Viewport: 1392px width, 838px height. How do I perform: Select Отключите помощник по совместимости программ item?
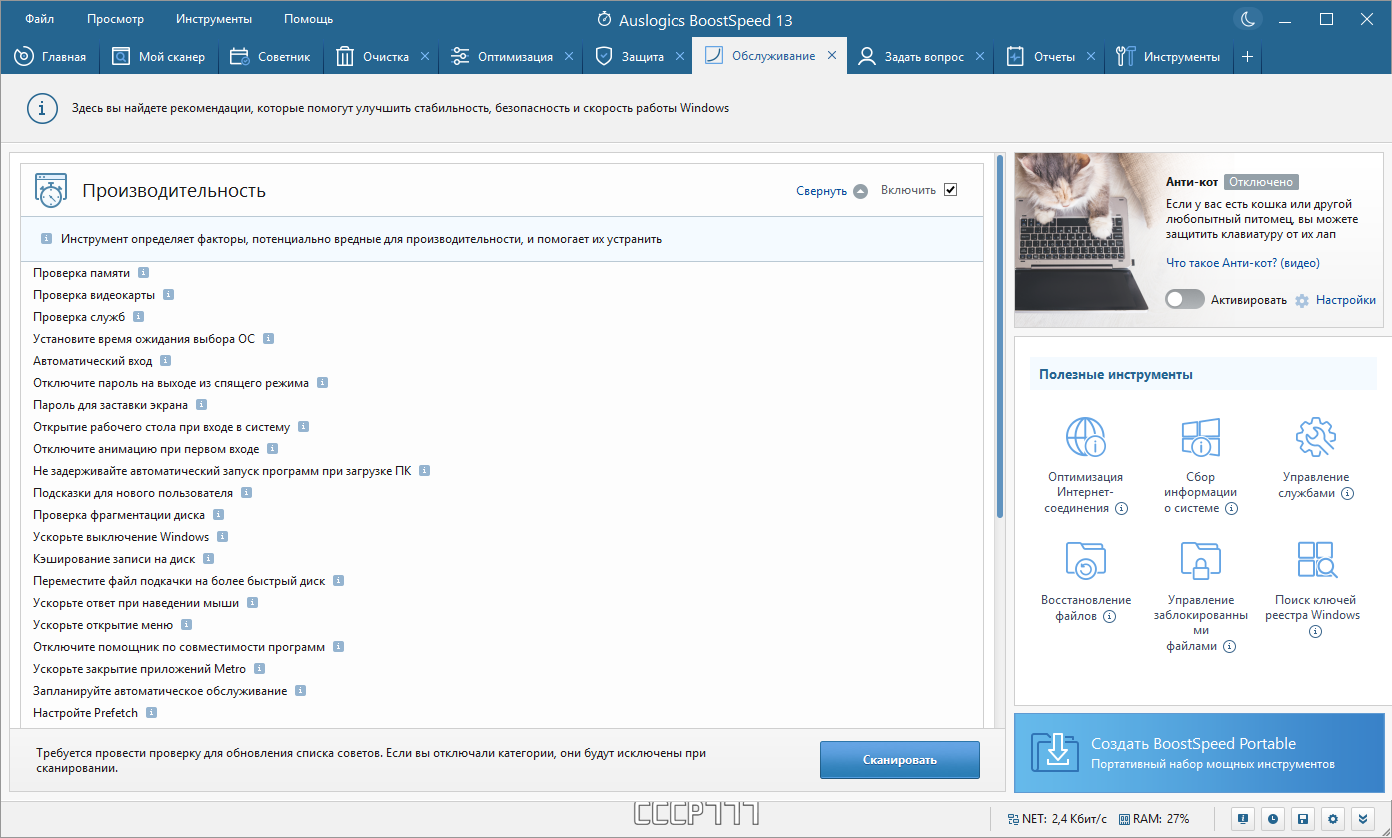pyautogui.click(x=179, y=647)
